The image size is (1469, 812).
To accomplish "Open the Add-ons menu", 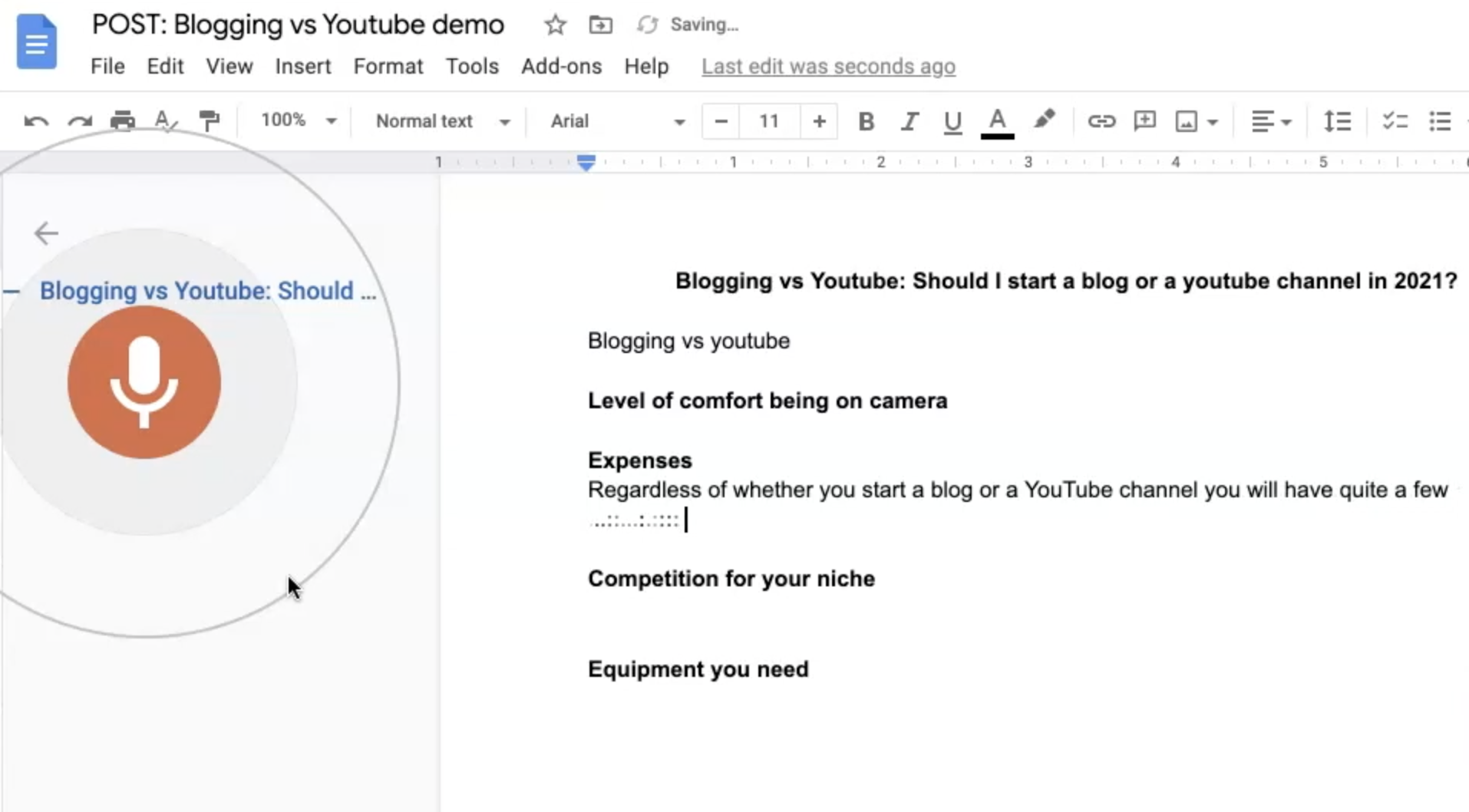I will coord(561,67).
